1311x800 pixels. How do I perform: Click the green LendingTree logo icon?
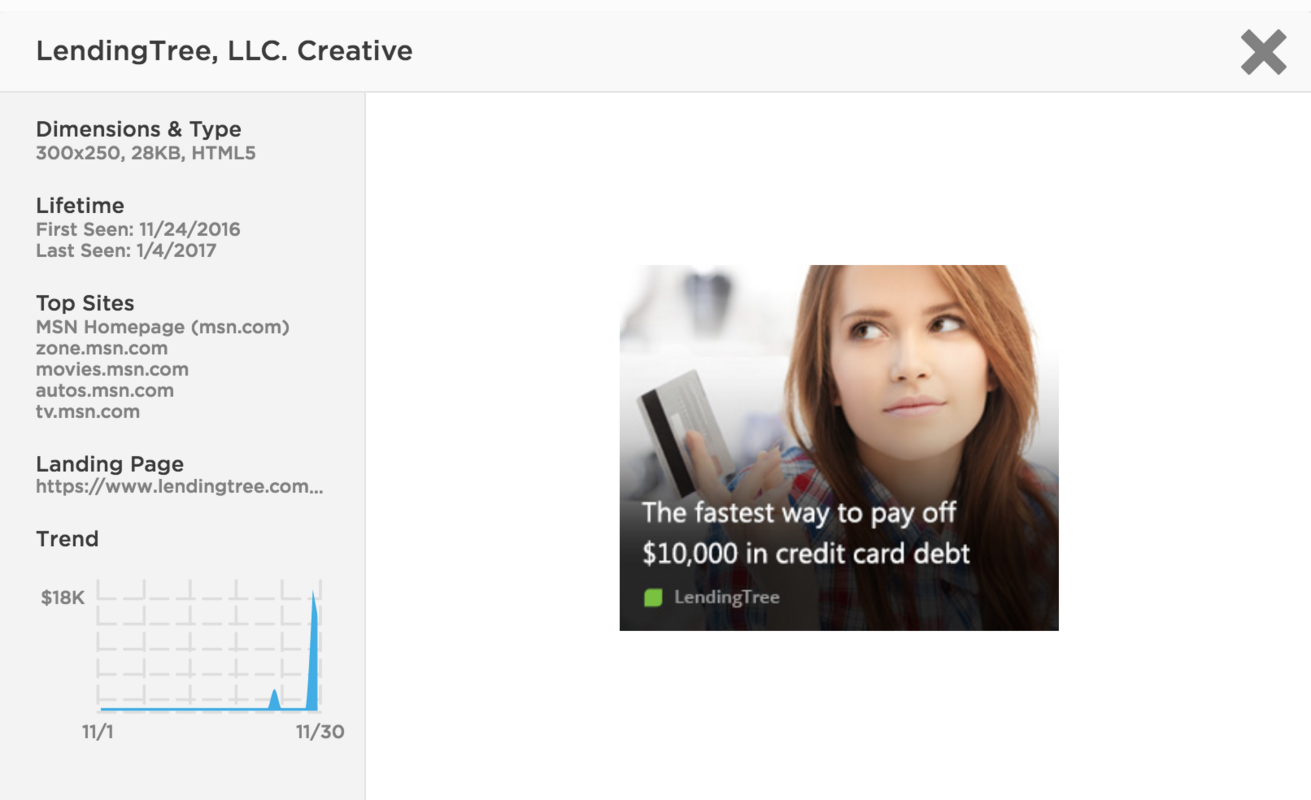(653, 598)
